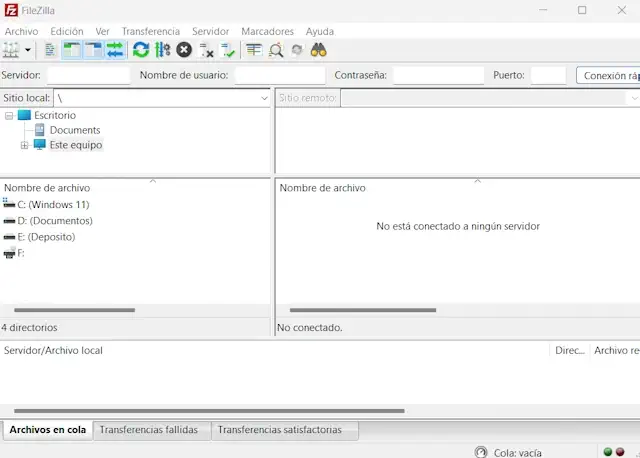
Task: Click the disconnect from server icon
Action: [x=206, y=50]
